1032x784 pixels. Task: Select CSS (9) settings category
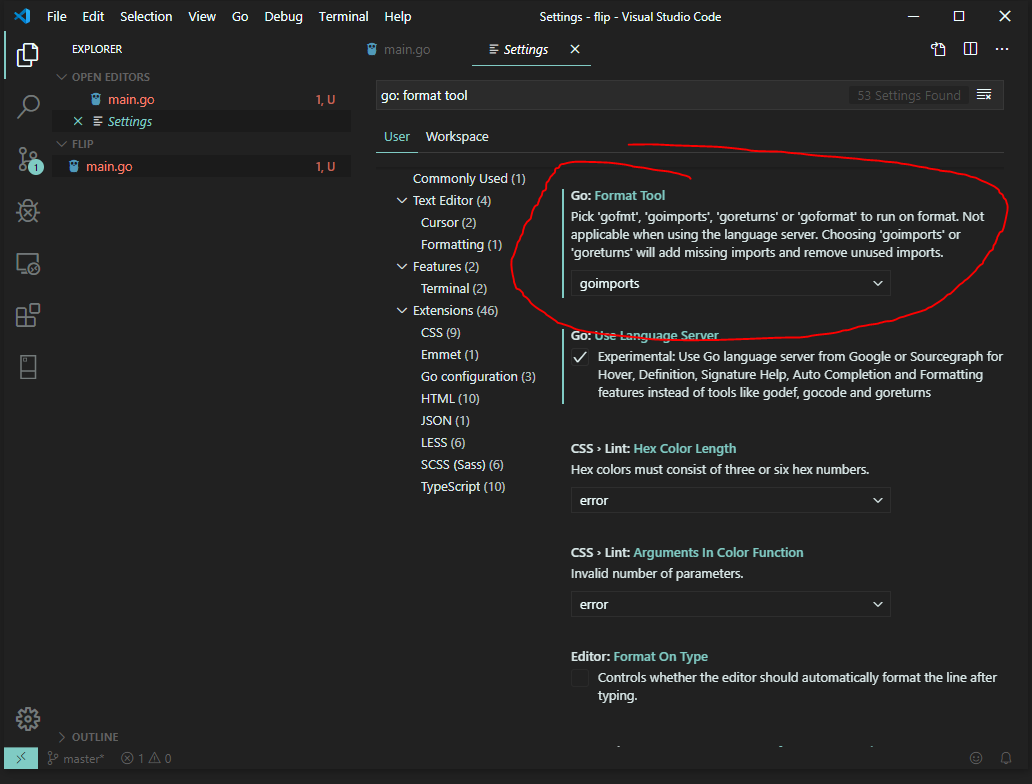pos(440,332)
